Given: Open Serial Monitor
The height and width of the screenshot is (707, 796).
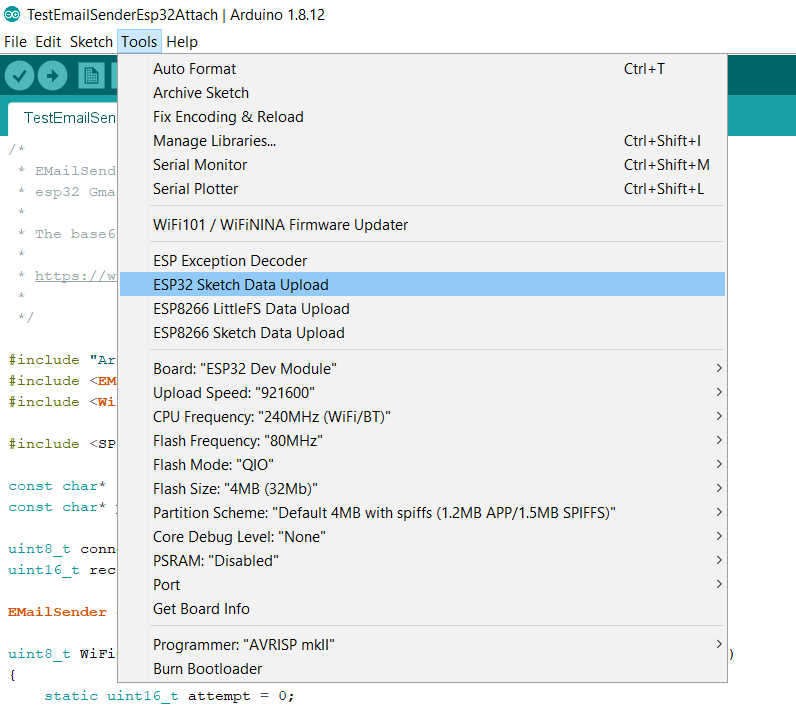Looking at the screenshot, I should pyautogui.click(x=422, y=165).
